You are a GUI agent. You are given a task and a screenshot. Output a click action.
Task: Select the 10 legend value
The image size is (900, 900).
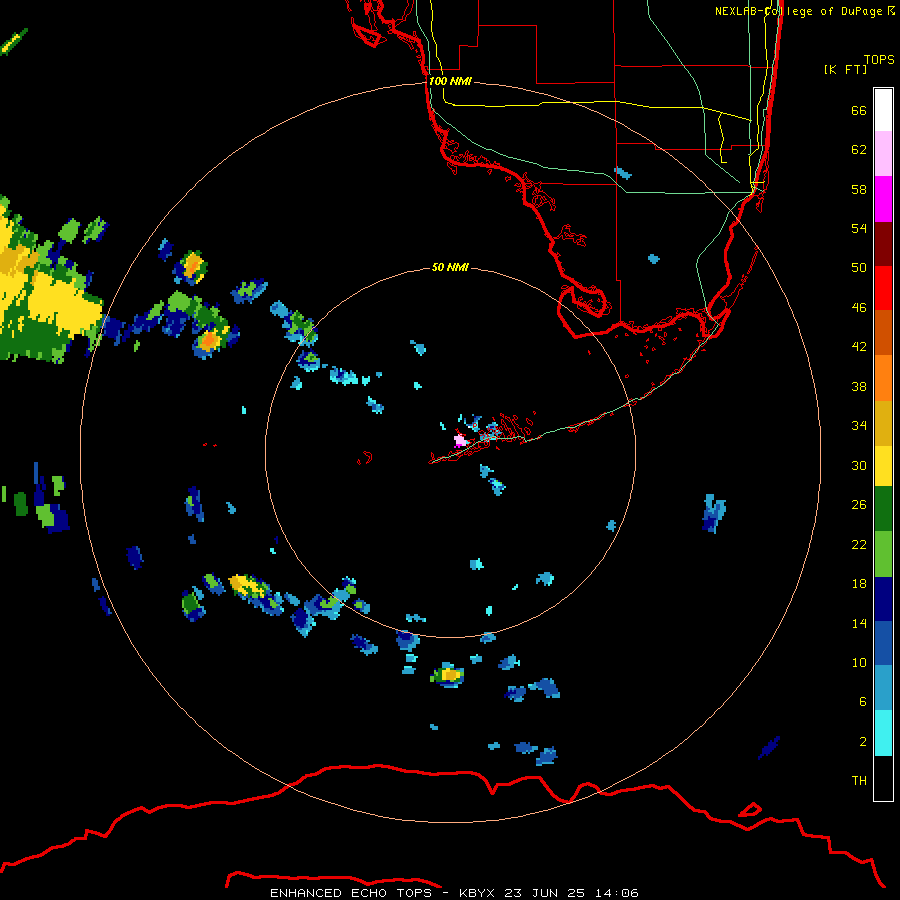pos(859,662)
